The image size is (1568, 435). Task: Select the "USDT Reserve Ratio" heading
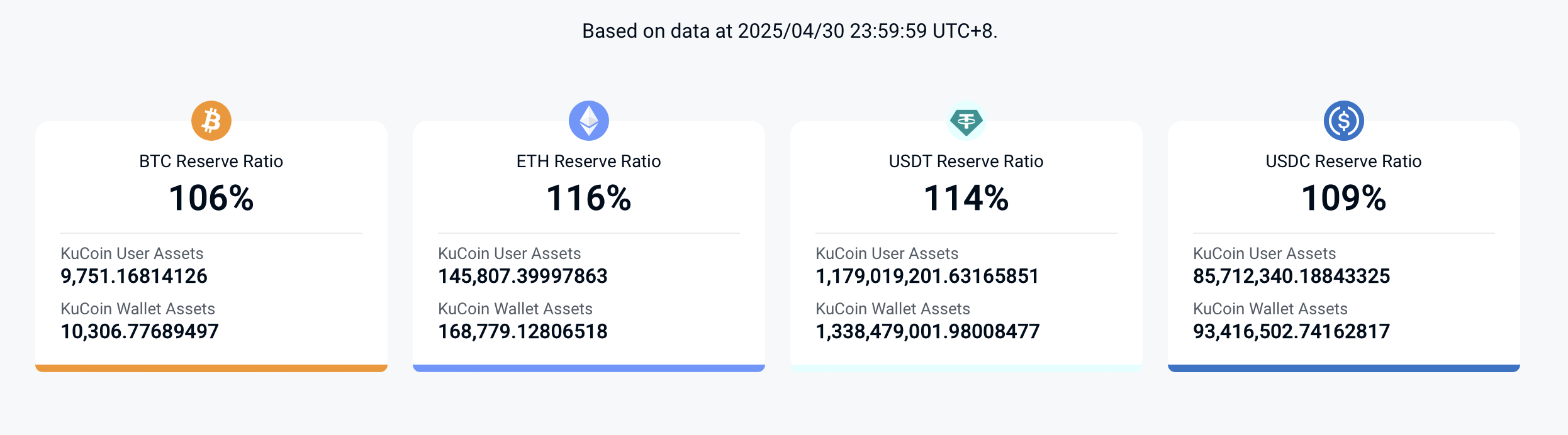click(x=966, y=162)
